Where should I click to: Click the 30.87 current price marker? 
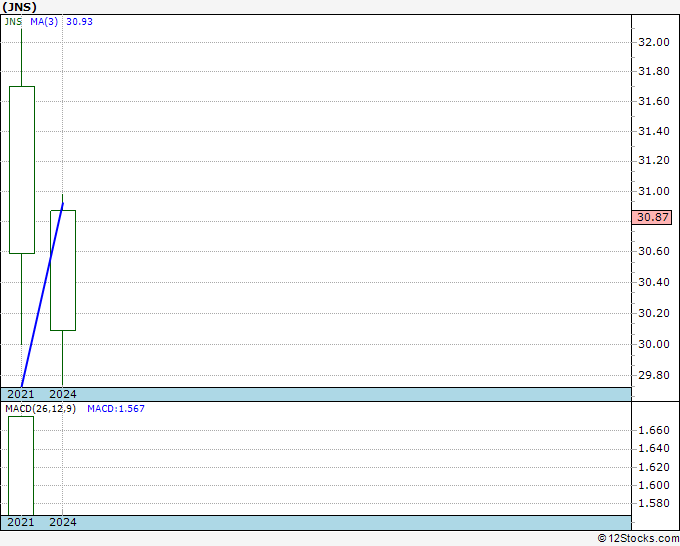click(x=652, y=217)
